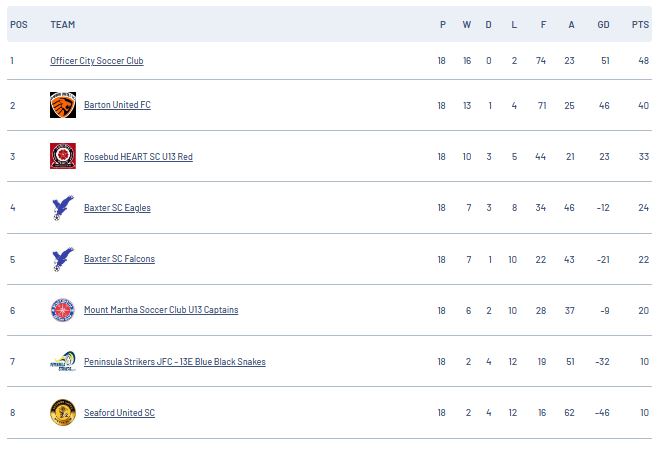Click the Rosebud HEART SC red crest
The width and height of the screenshot is (662, 449).
(x=63, y=156)
